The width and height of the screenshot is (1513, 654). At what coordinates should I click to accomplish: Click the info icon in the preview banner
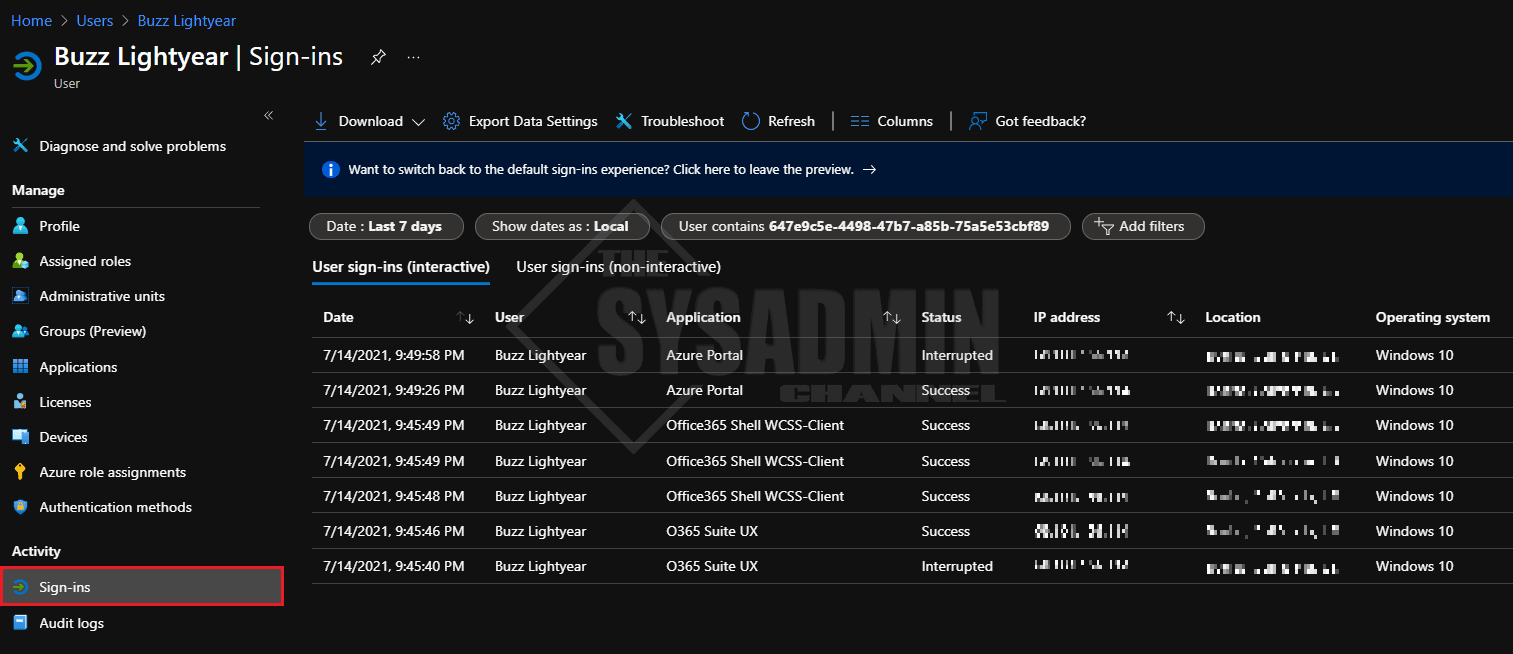331,170
